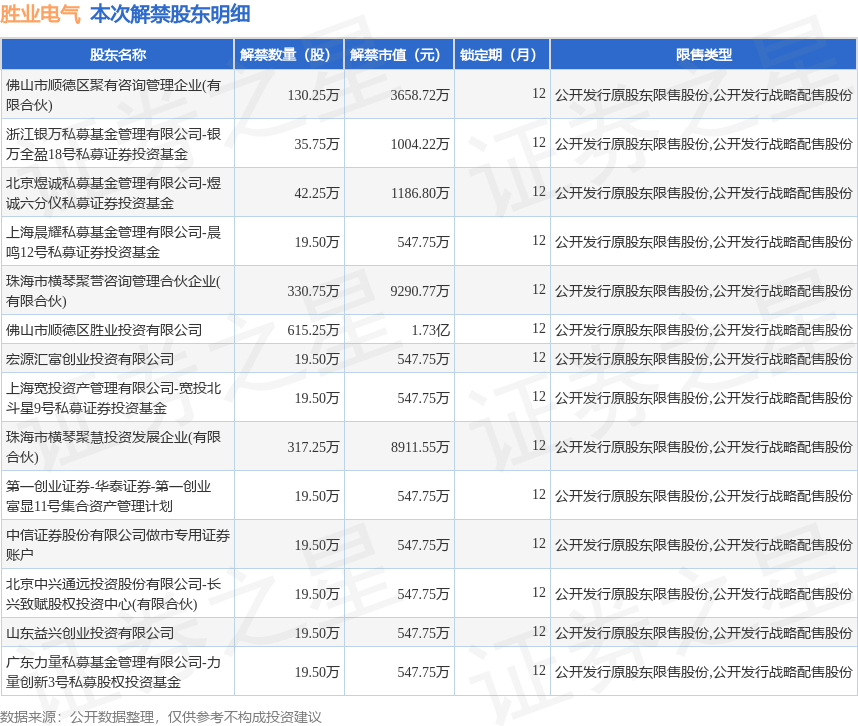Click the 19.50万 value in 山东益兴创业投资 row

coord(317,633)
